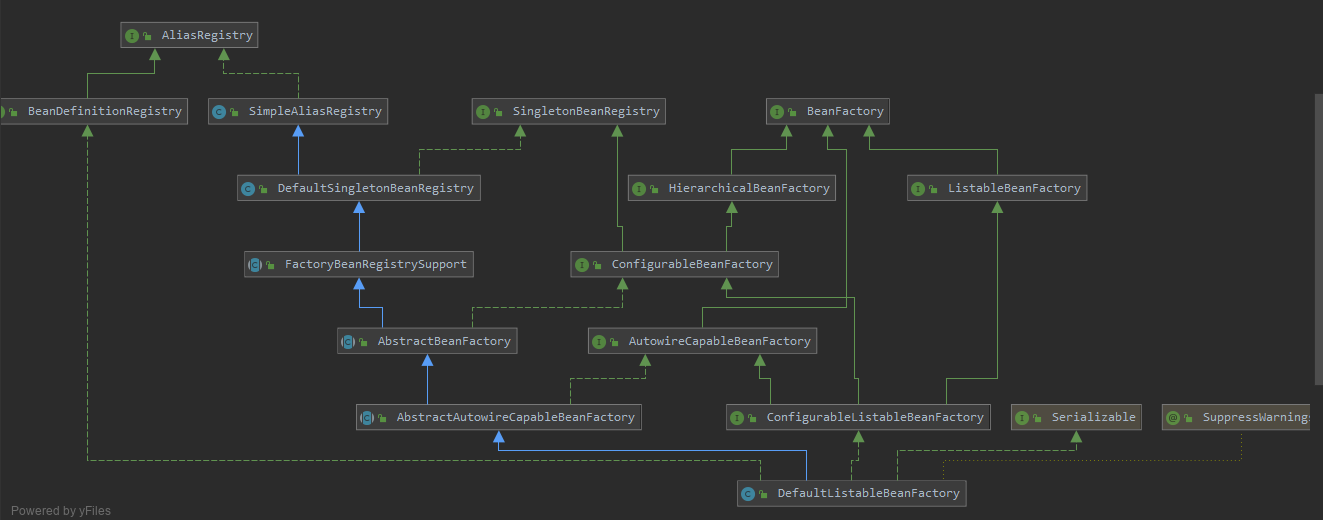This screenshot has width=1323, height=520.
Task: Click the abstract class icon of AbstractBeanFactory
Action: tap(348, 341)
